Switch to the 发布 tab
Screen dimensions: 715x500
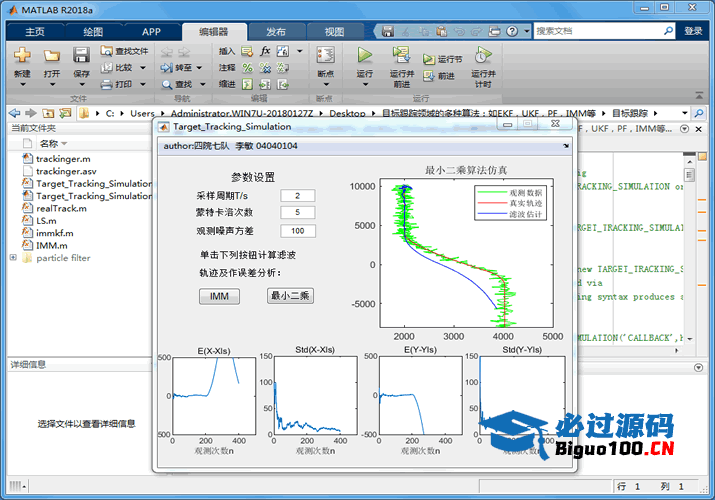click(276, 31)
